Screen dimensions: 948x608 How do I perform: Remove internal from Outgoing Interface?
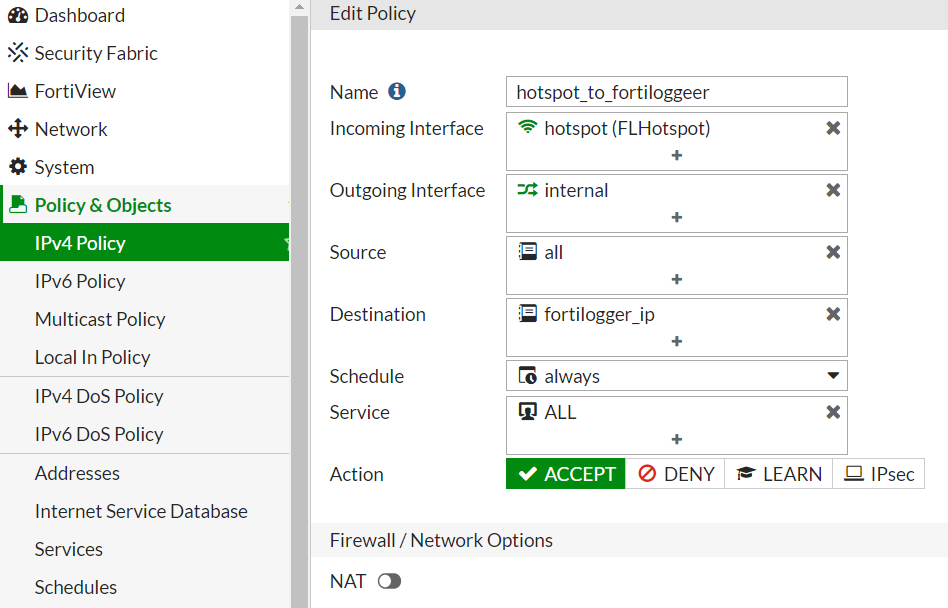click(833, 190)
